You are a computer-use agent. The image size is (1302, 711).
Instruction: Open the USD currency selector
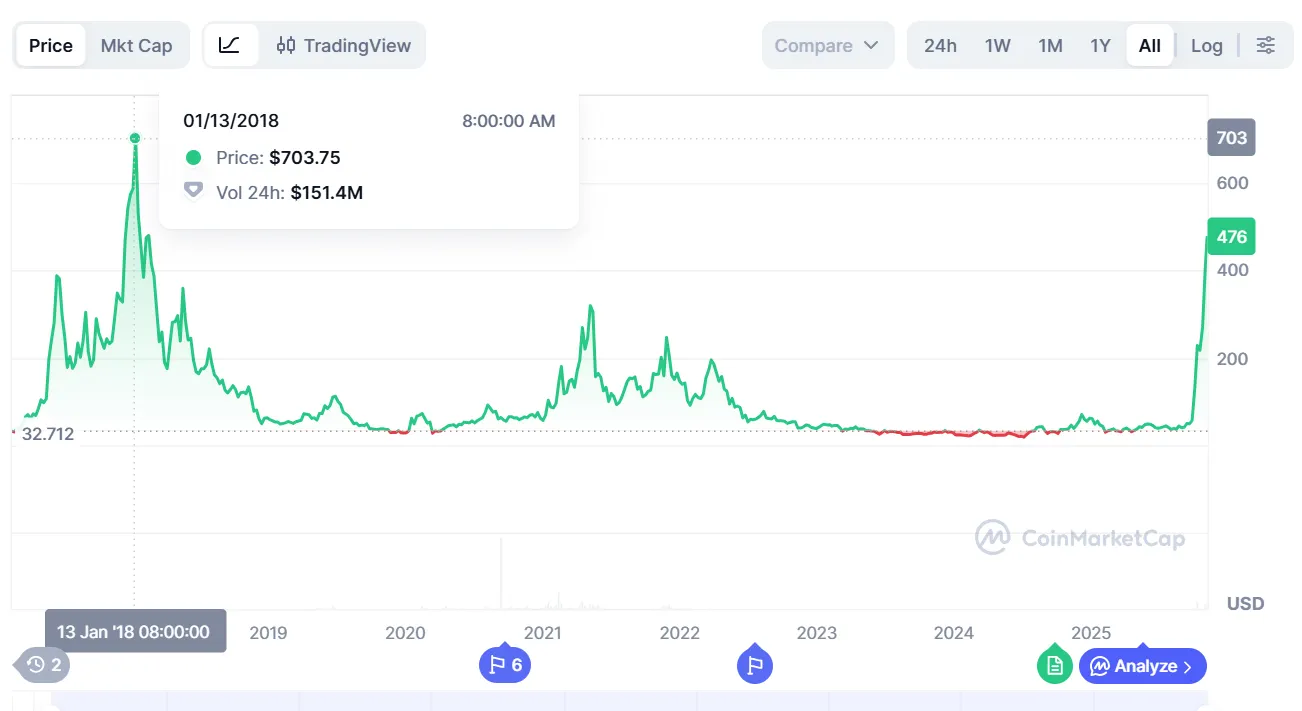pos(1245,603)
